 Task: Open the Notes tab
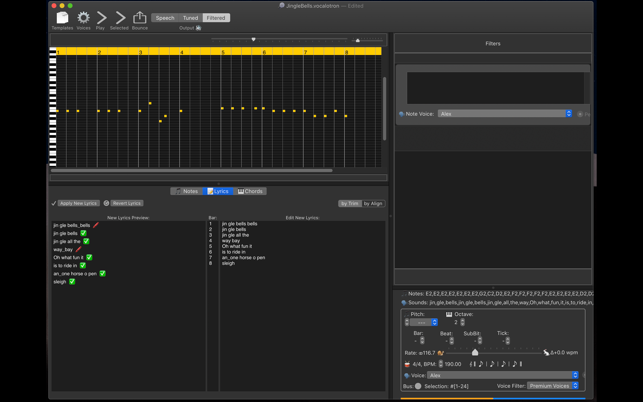click(187, 191)
